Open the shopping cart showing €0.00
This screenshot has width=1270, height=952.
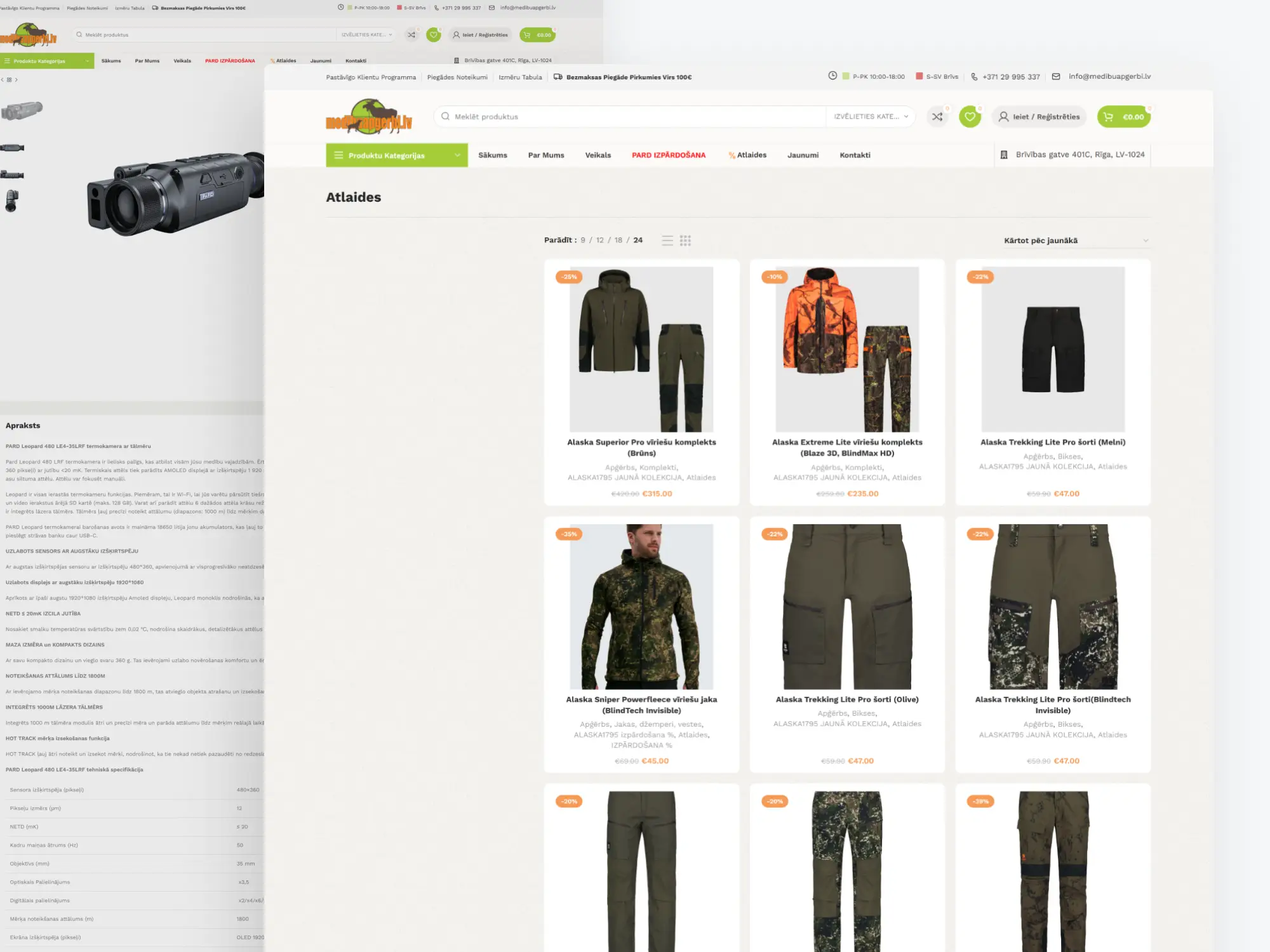1124,117
